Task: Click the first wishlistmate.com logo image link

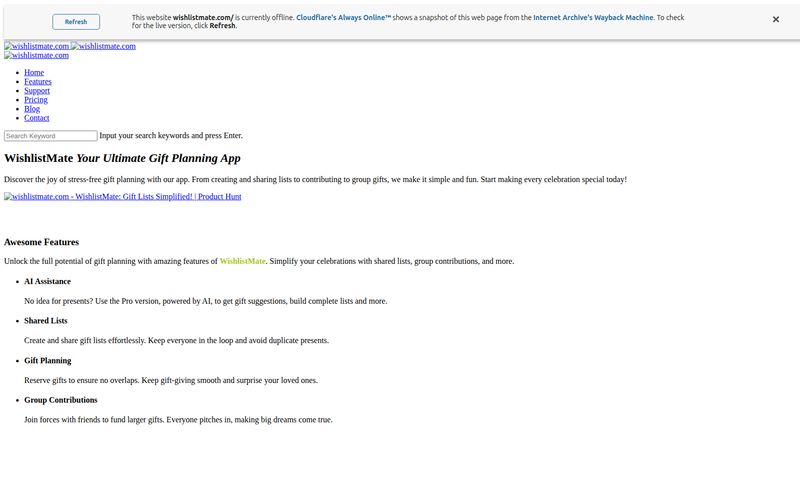Action: point(36,46)
